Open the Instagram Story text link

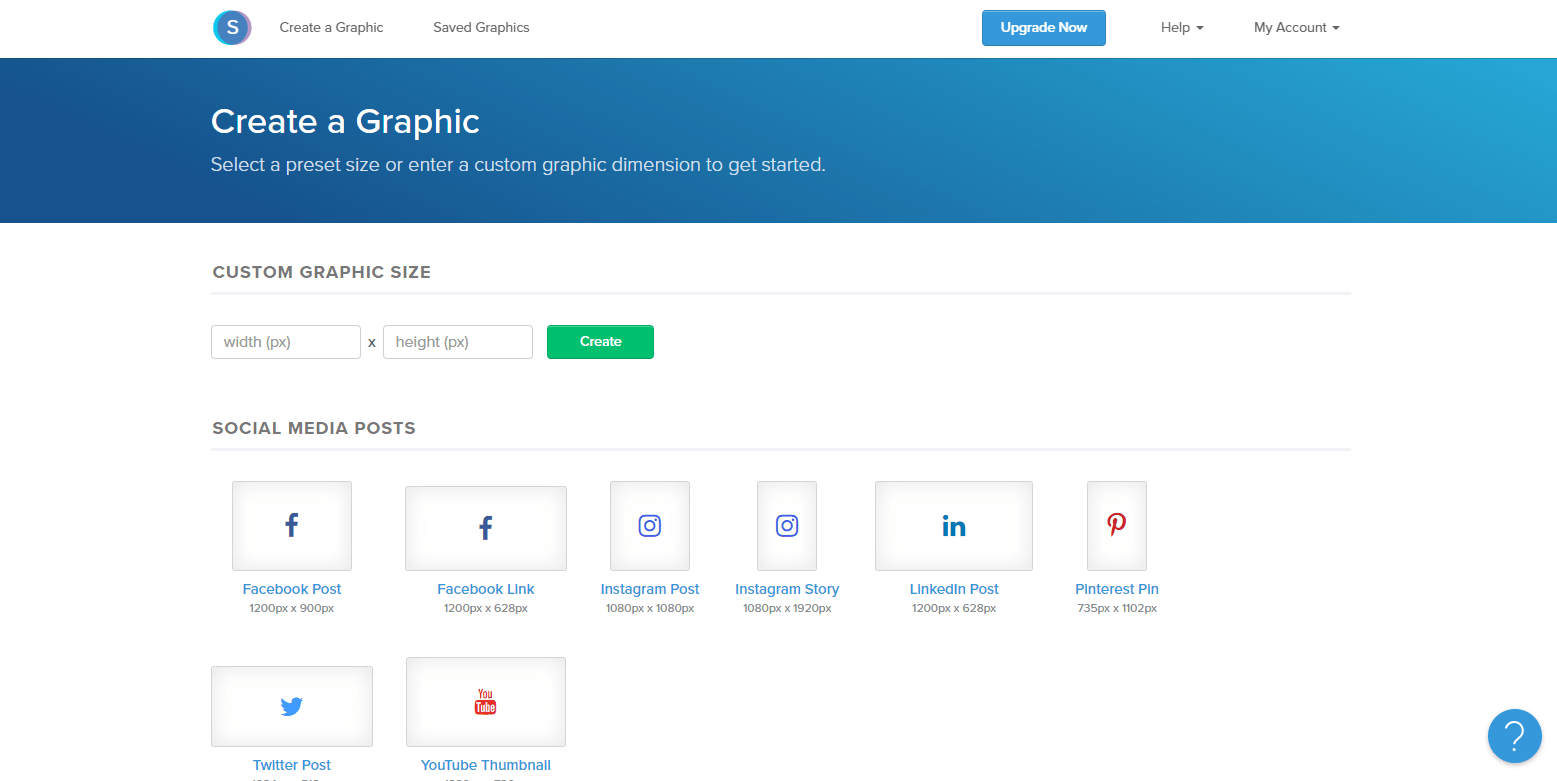(787, 589)
